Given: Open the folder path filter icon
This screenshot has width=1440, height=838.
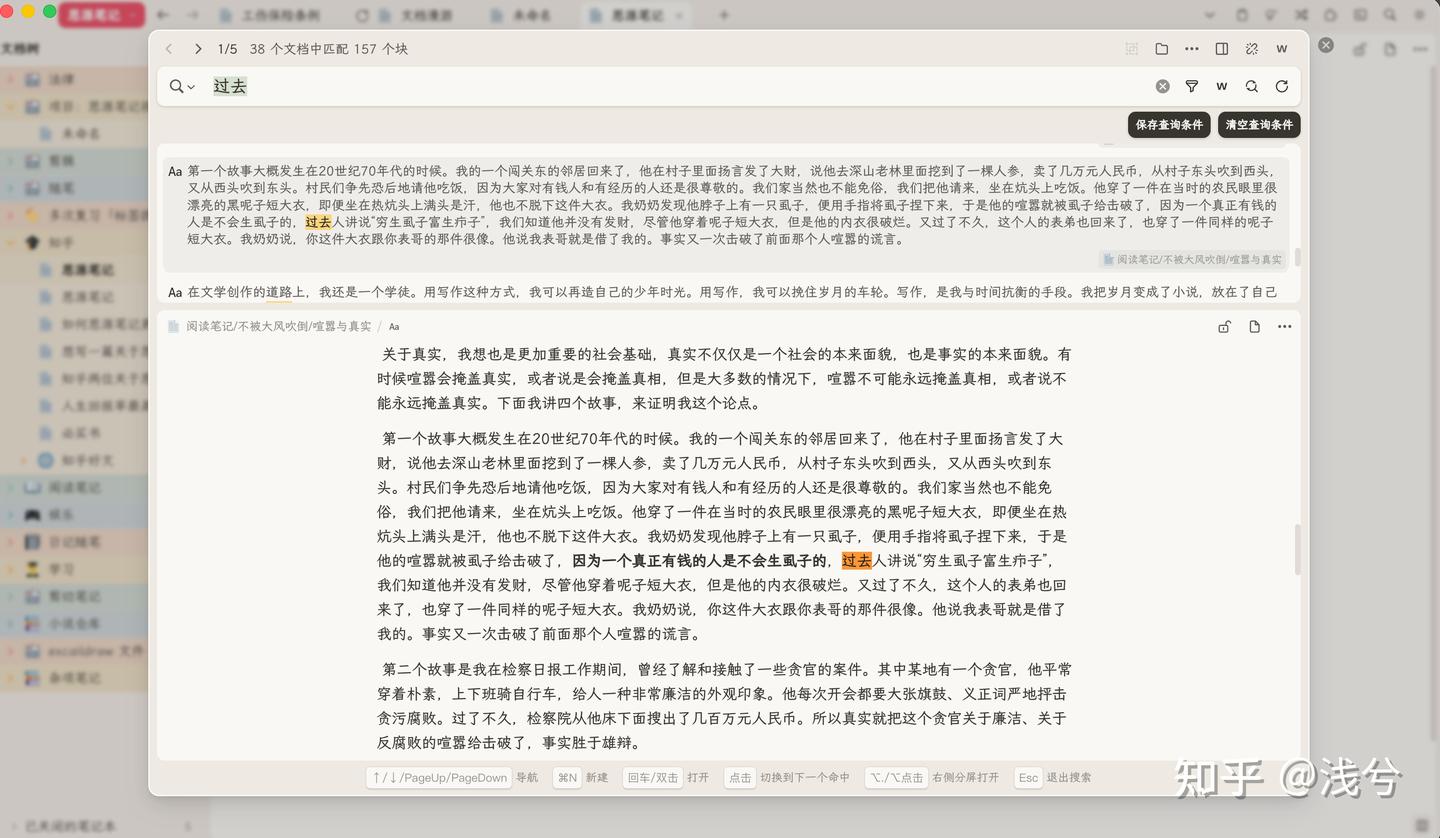Looking at the screenshot, I should pos(1162,49).
